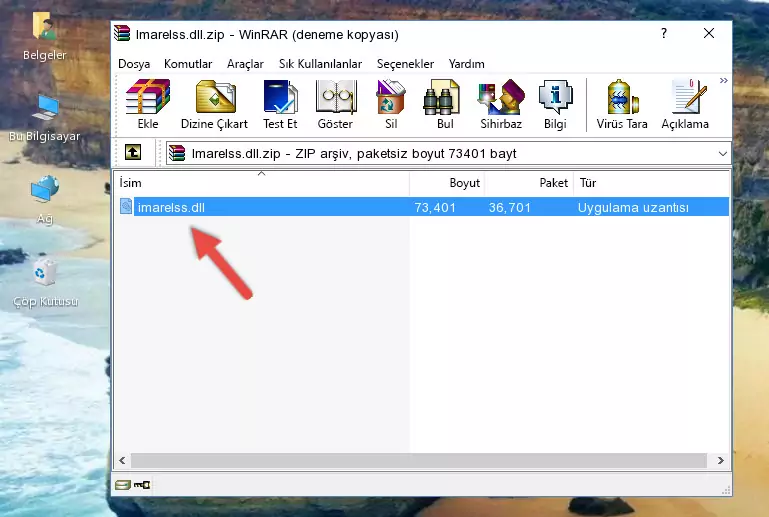Expand the address bar path dropdown
This screenshot has width=769, height=517.
[722, 154]
